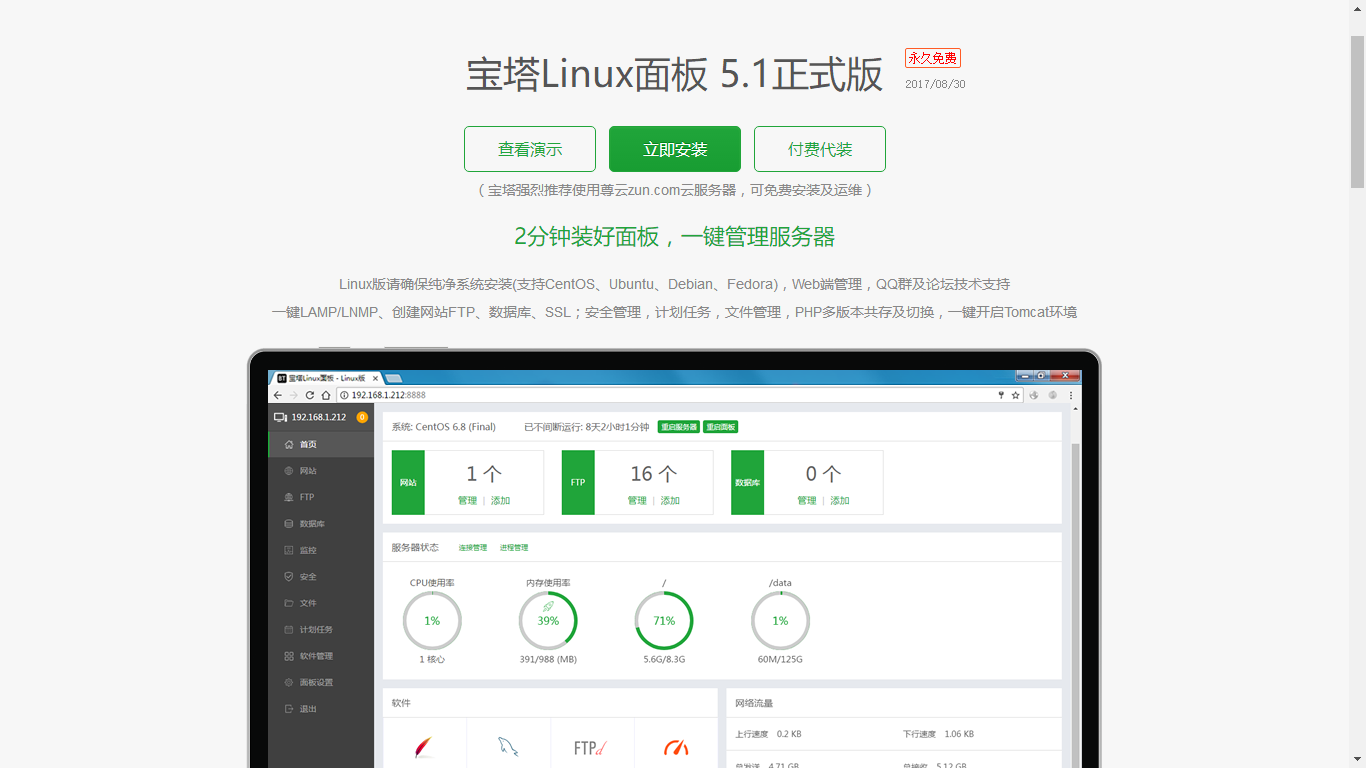This screenshot has height=768, width=1366.
Task: Click the MySQL dolphin software icon
Action: click(508, 746)
